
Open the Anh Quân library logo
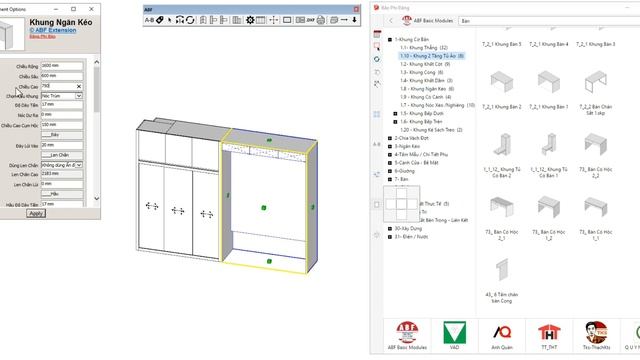point(502,333)
